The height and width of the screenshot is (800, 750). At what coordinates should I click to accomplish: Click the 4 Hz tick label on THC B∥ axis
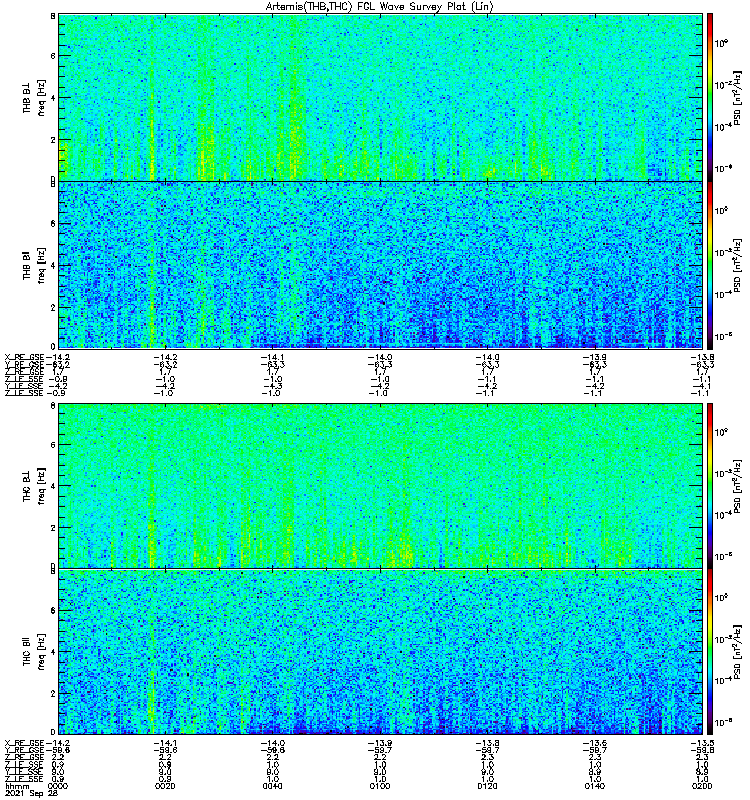(x=53, y=652)
